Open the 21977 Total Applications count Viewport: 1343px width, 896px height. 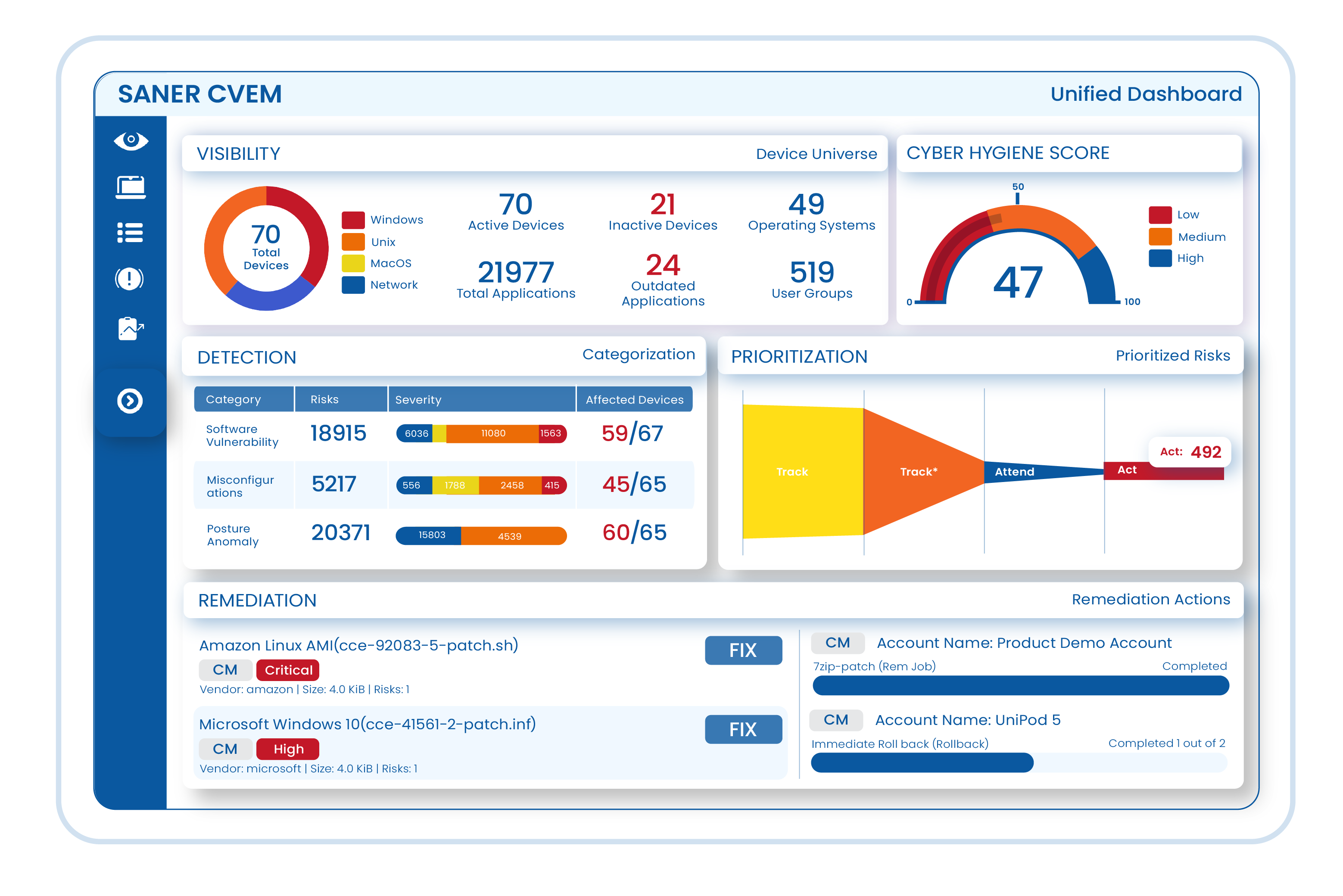click(x=516, y=280)
